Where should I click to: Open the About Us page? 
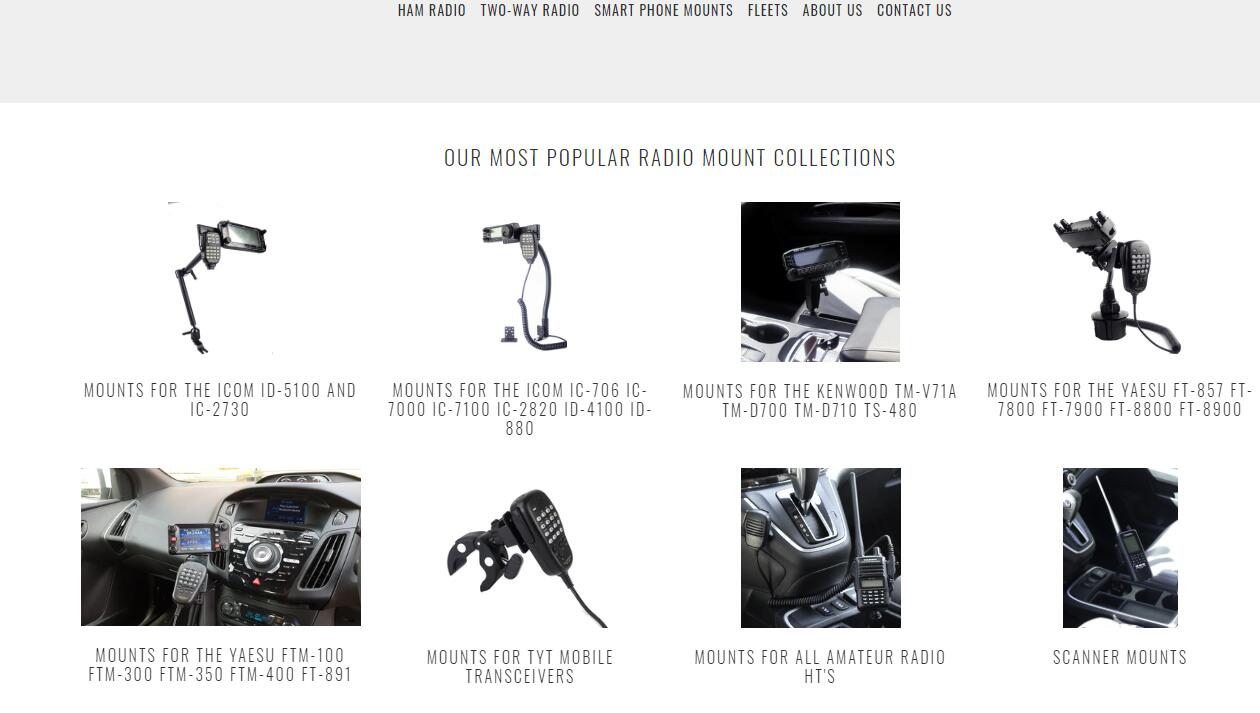tap(832, 10)
